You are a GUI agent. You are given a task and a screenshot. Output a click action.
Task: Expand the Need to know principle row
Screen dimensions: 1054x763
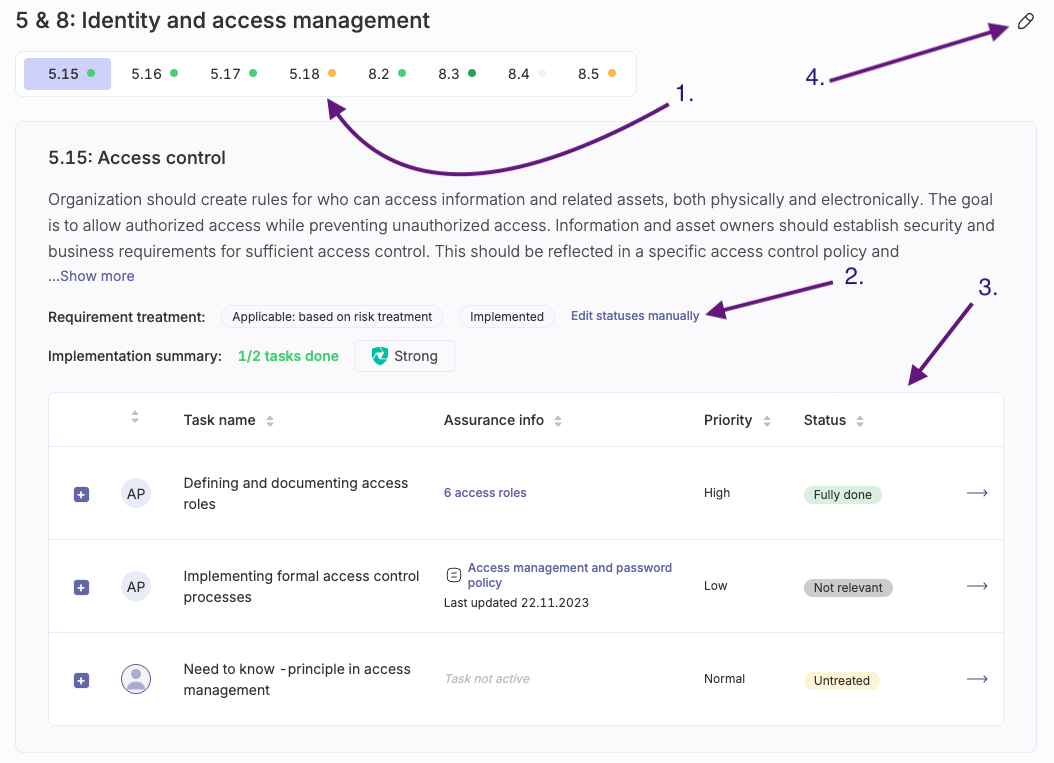tap(82, 680)
